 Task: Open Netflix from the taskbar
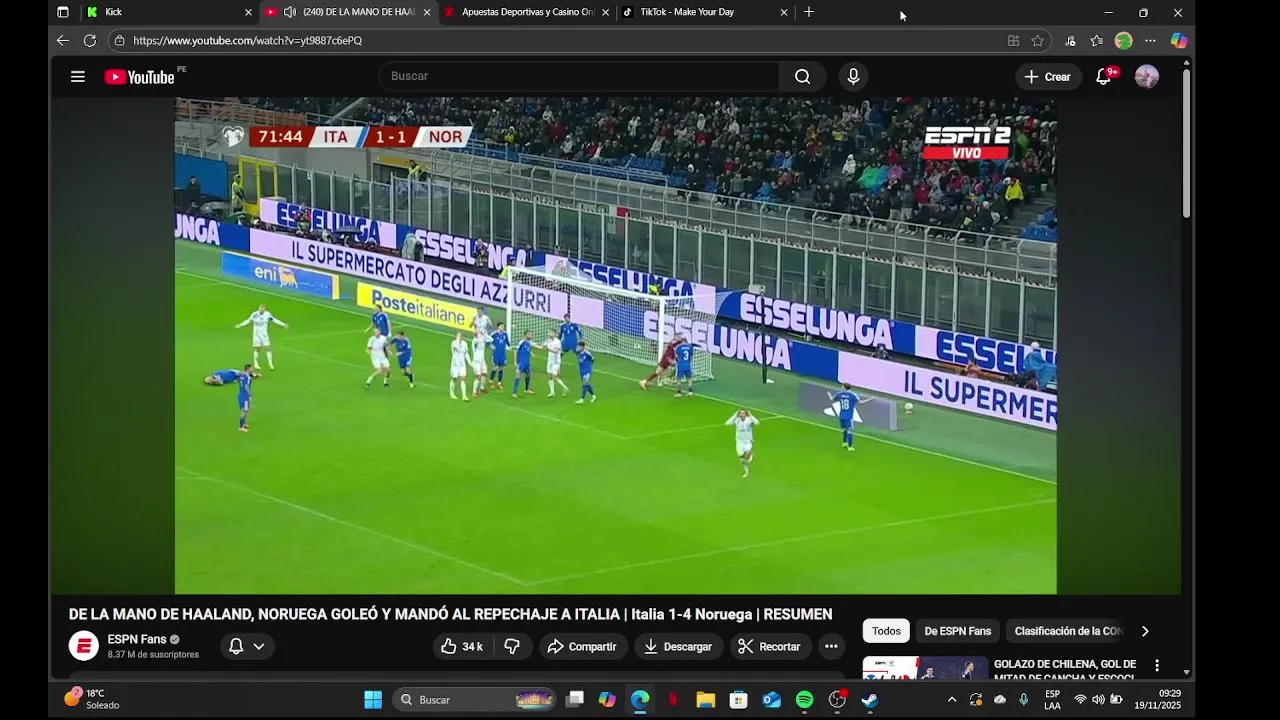(673, 700)
